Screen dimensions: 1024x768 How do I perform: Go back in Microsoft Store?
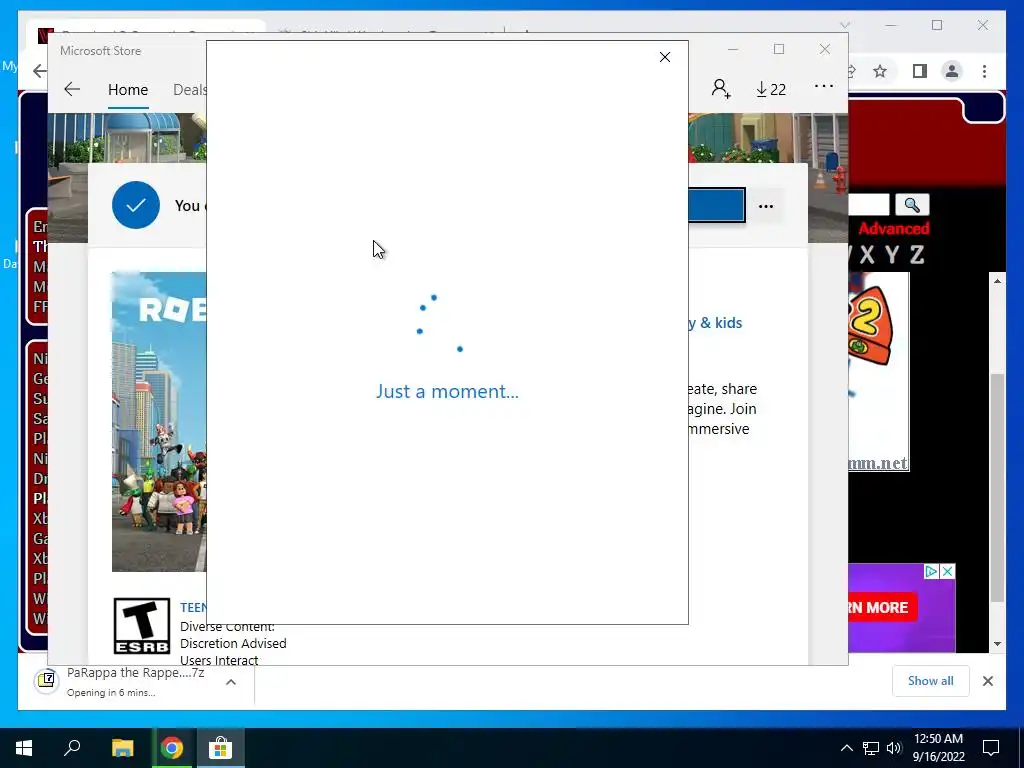pyautogui.click(x=72, y=89)
